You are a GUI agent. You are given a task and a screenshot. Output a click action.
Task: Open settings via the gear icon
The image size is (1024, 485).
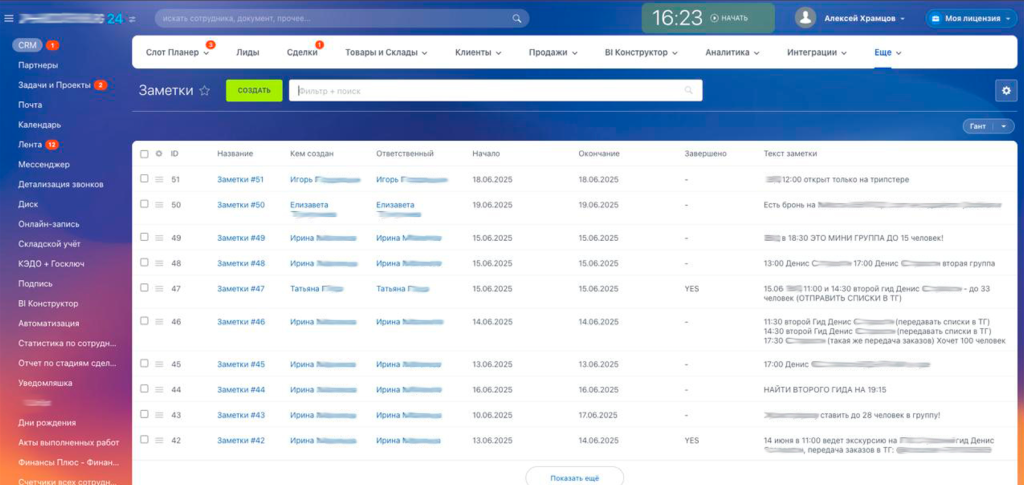pyautogui.click(x=1005, y=91)
